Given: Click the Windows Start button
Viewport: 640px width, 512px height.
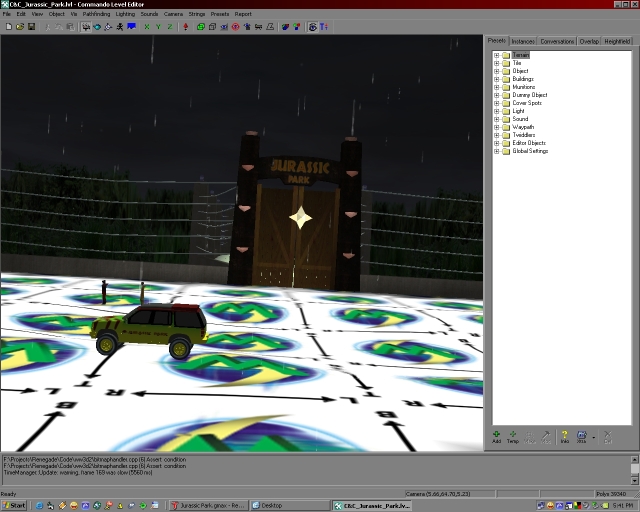Looking at the screenshot, I should pos(17,505).
